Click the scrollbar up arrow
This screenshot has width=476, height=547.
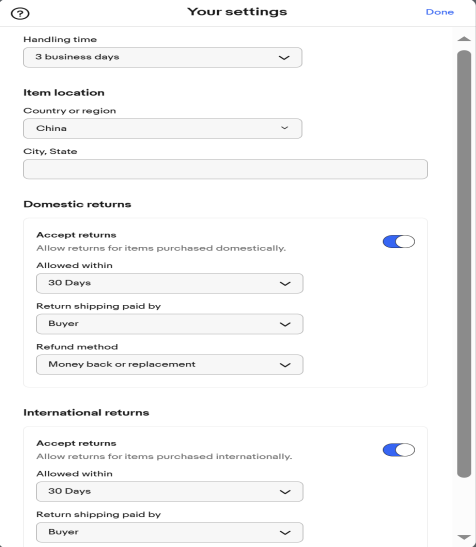pos(464,39)
